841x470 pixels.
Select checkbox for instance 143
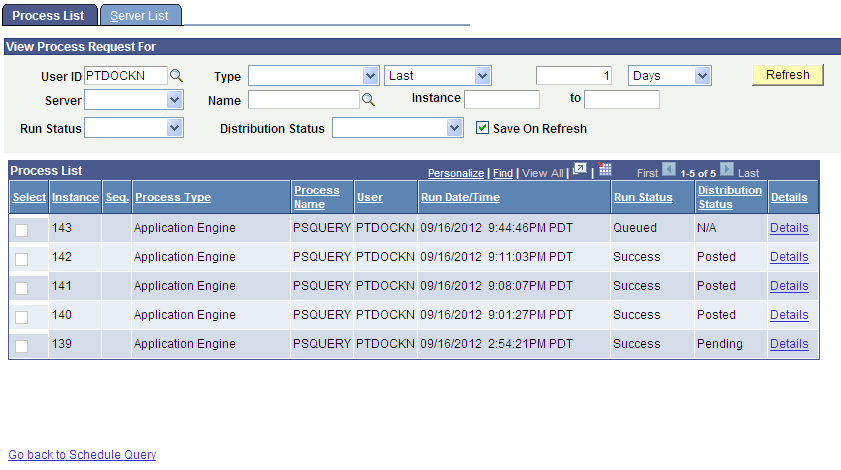(21, 230)
